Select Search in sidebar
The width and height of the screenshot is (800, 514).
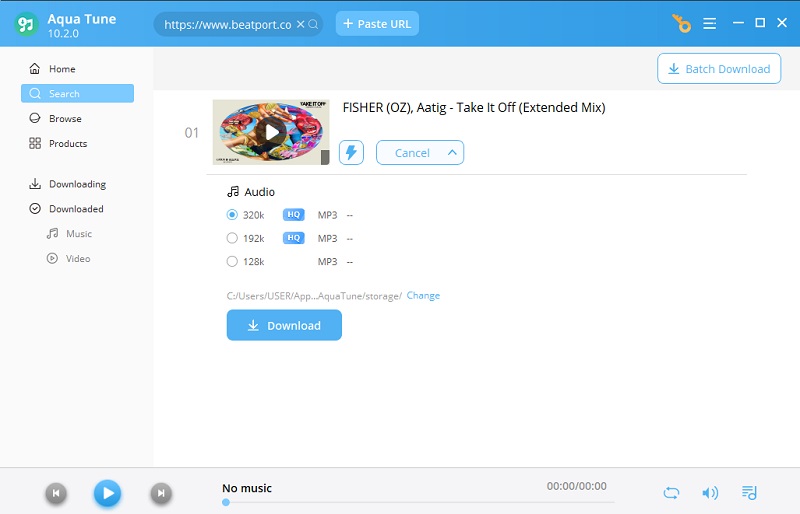coord(77,93)
